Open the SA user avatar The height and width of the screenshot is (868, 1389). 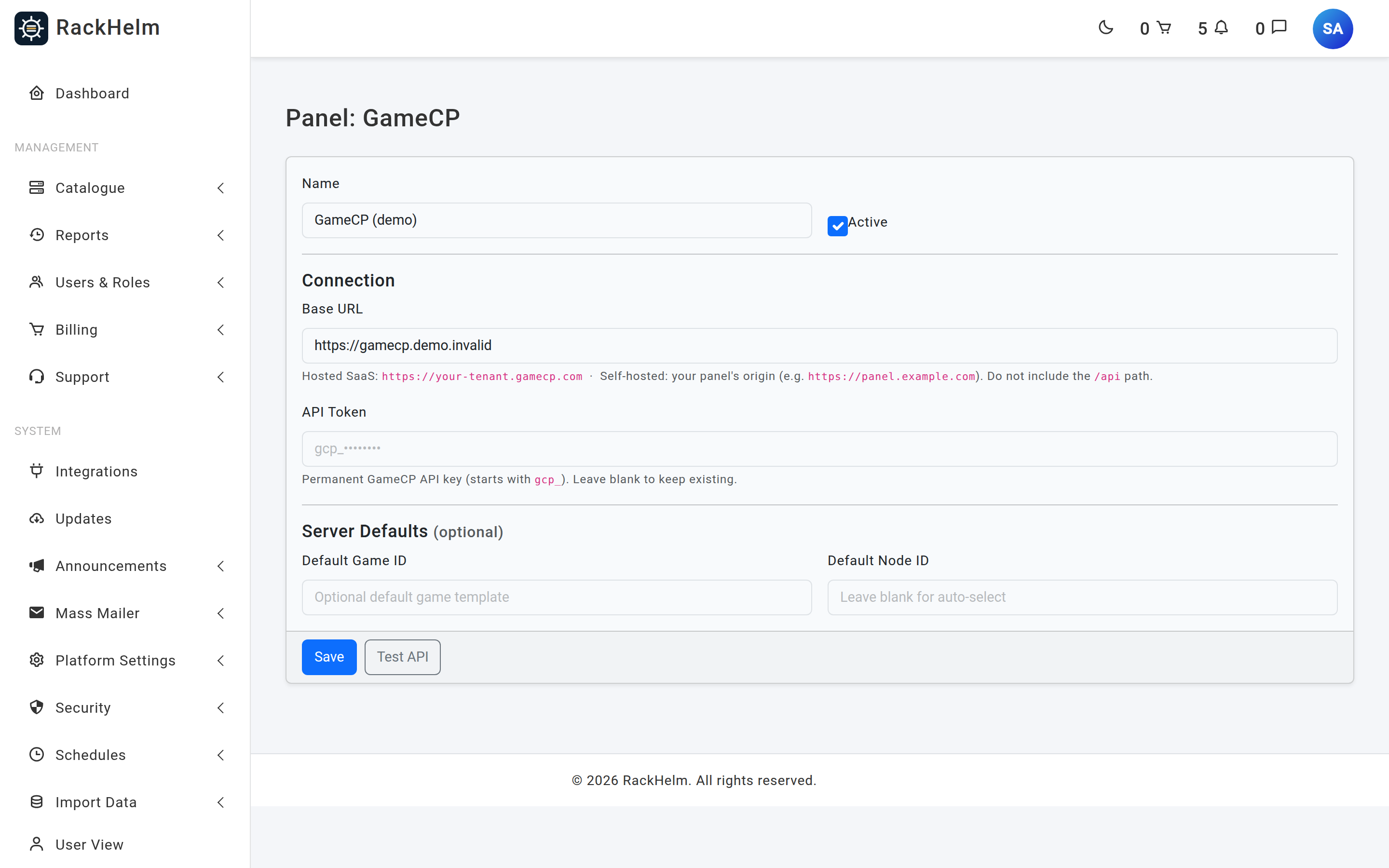pyautogui.click(x=1332, y=29)
